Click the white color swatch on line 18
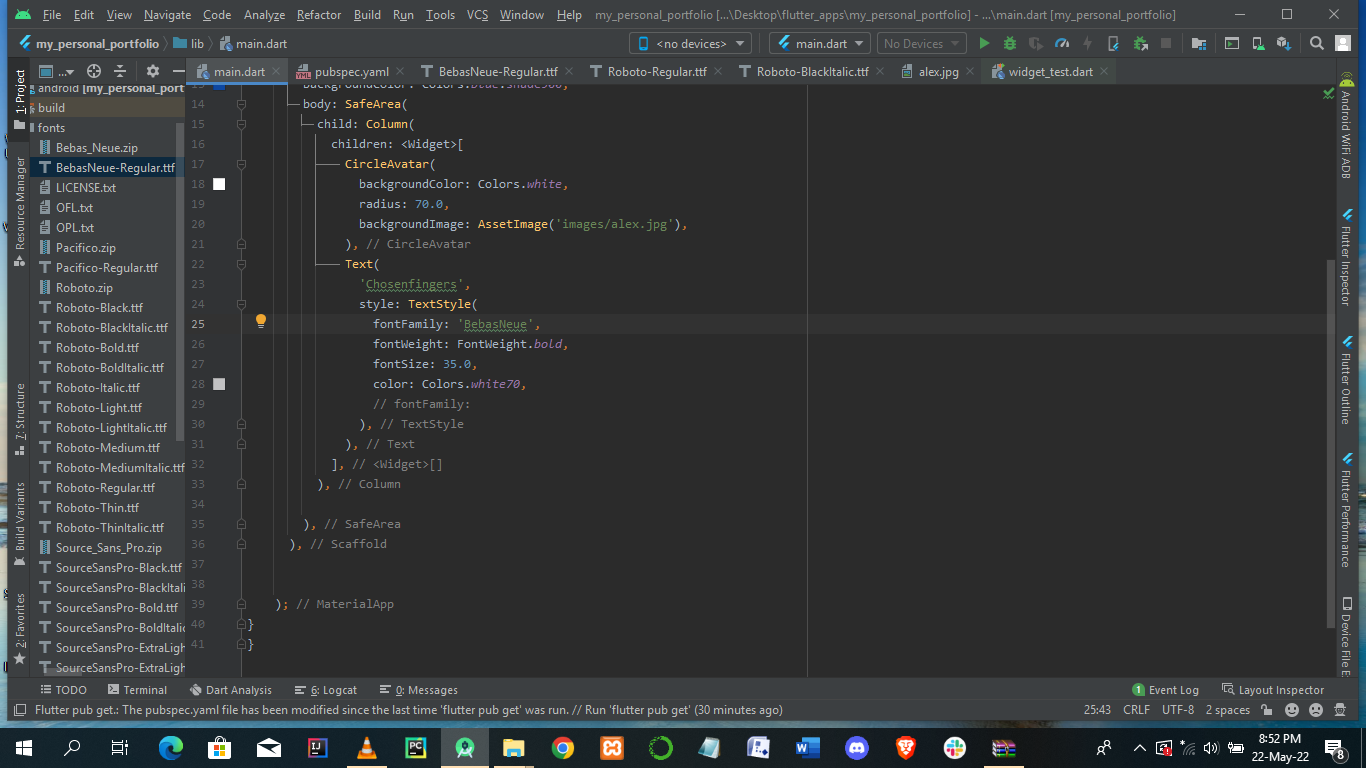 (x=219, y=184)
